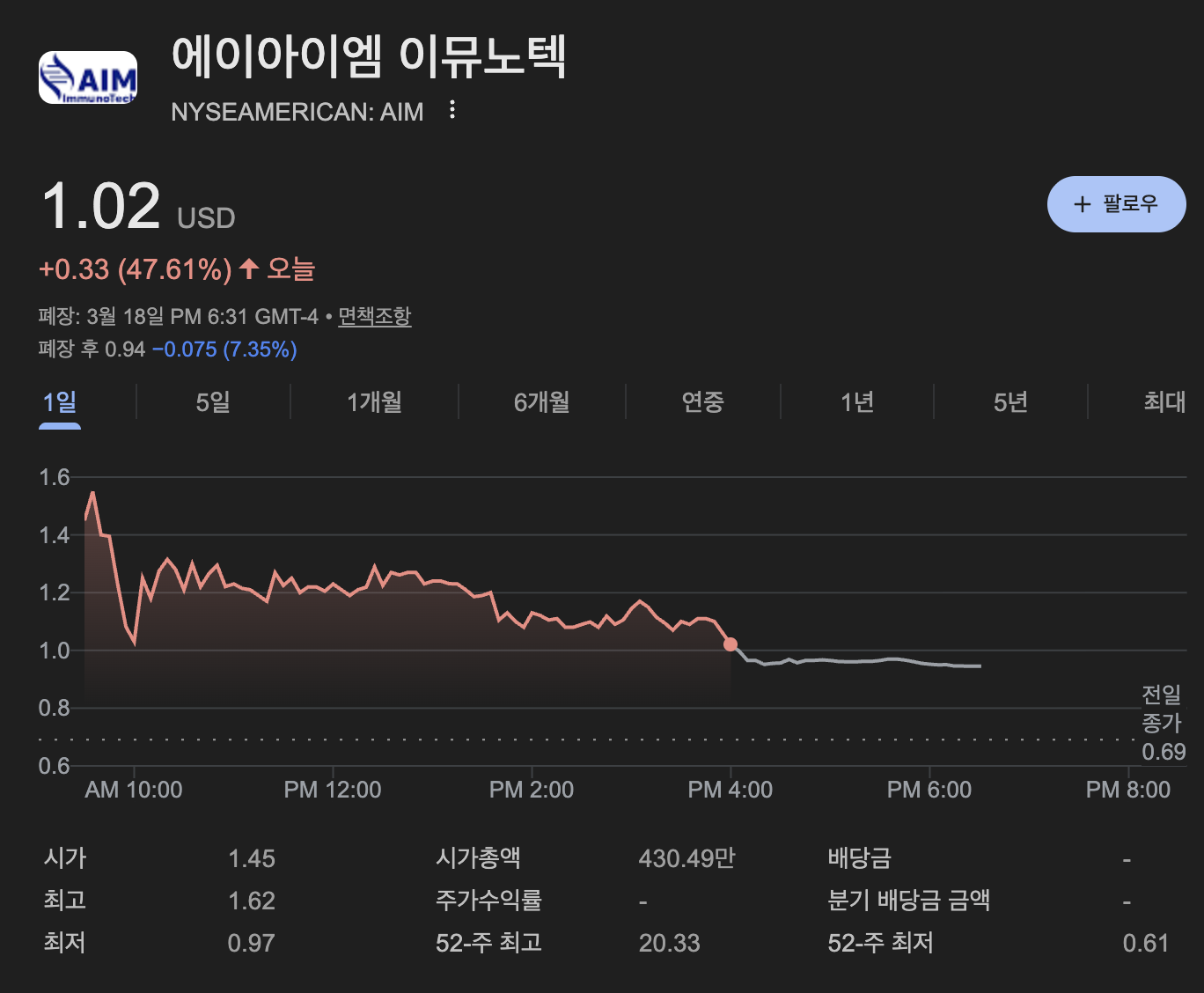Screen dimensions: 1204x993
Task: Click the 시가 value 1.45
Action: pos(252,858)
